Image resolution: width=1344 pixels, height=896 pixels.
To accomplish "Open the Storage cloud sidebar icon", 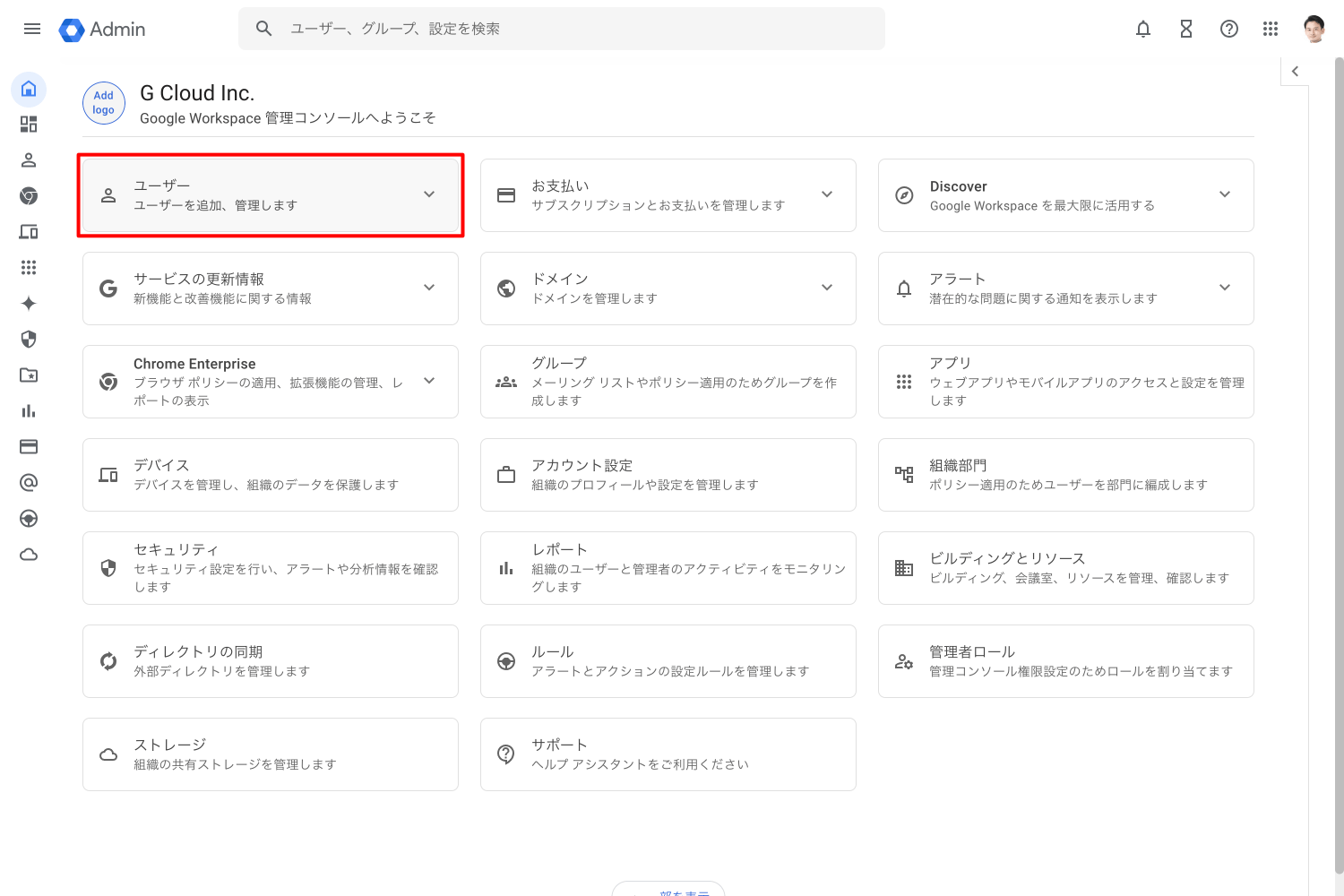I will [x=29, y=555].
